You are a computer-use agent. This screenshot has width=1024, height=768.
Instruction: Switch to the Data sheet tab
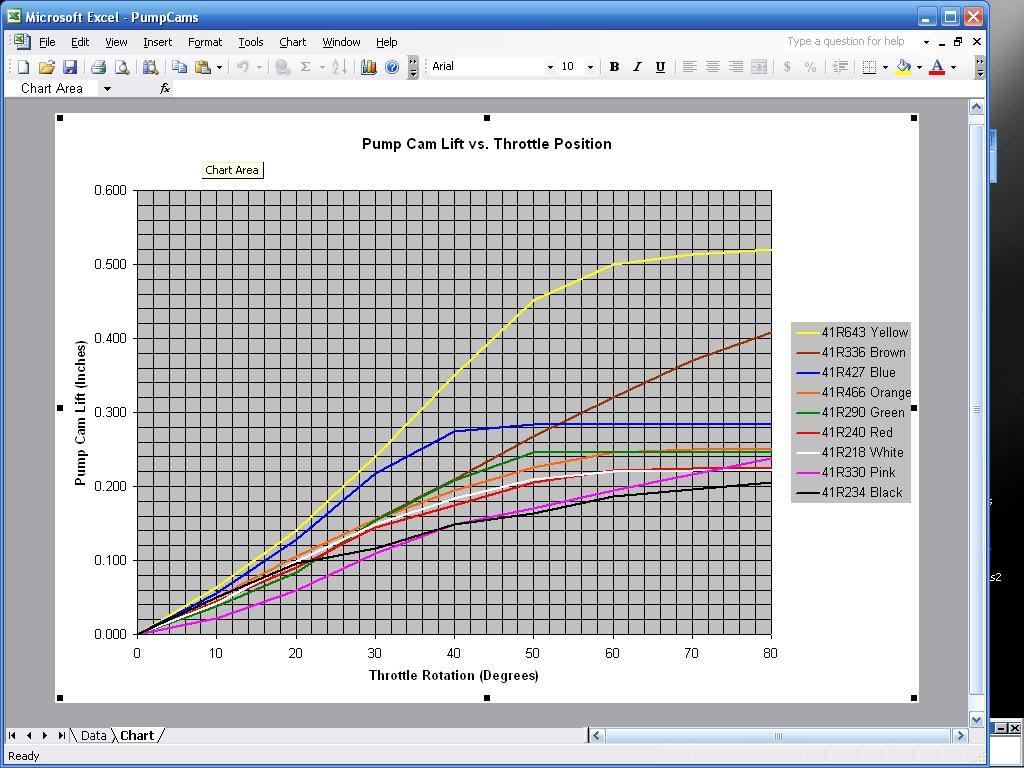click(93, 735)
